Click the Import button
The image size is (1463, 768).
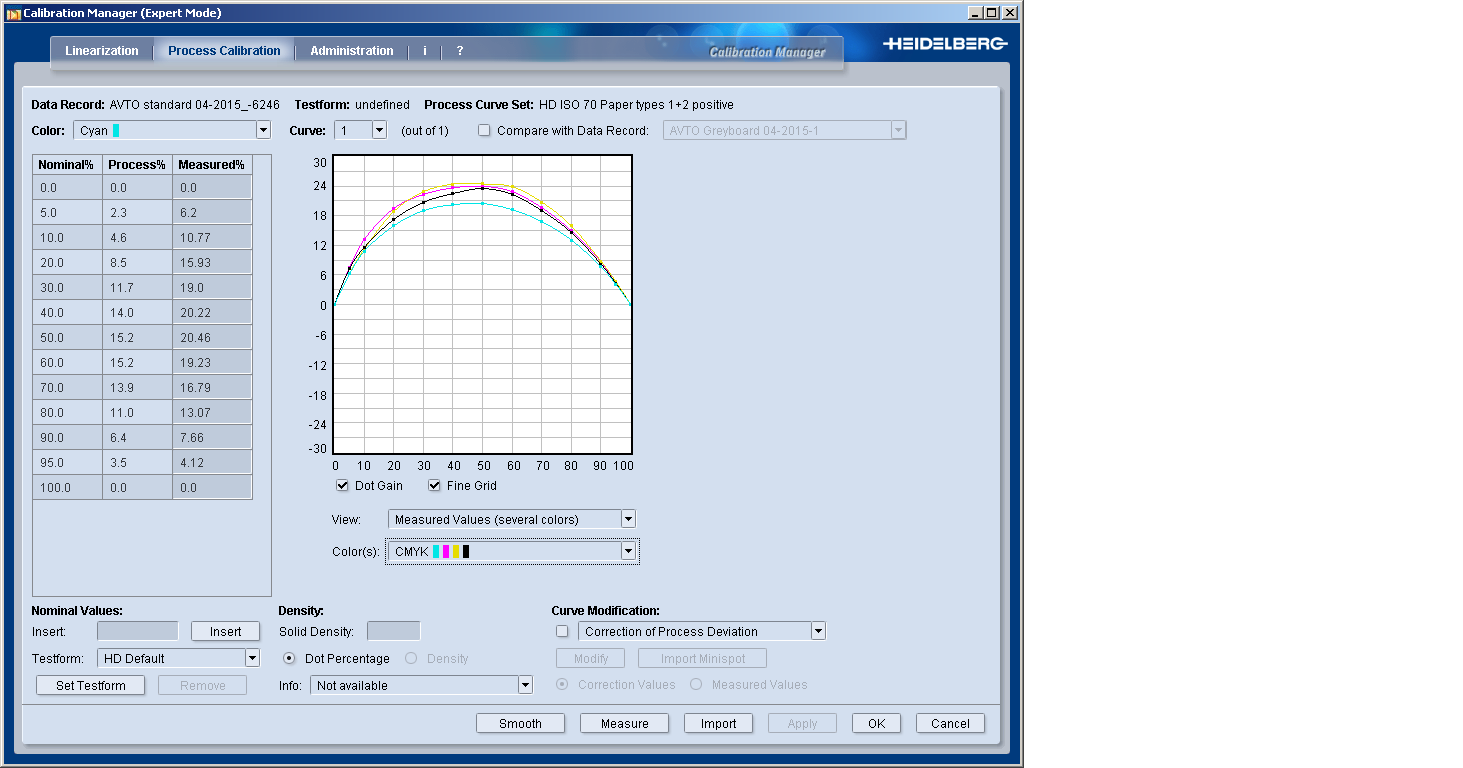718,723
